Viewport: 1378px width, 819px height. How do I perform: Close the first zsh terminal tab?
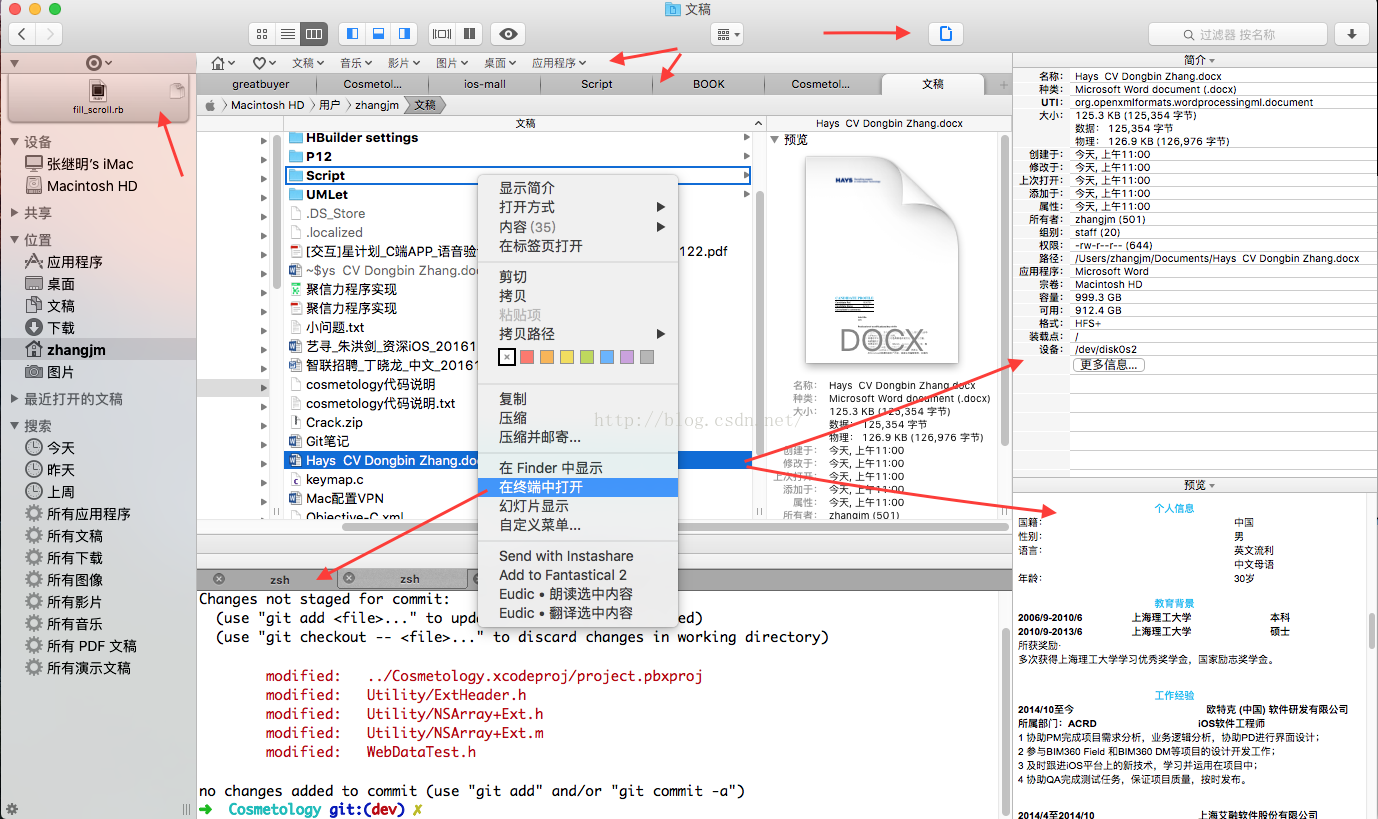click(219, 579)
